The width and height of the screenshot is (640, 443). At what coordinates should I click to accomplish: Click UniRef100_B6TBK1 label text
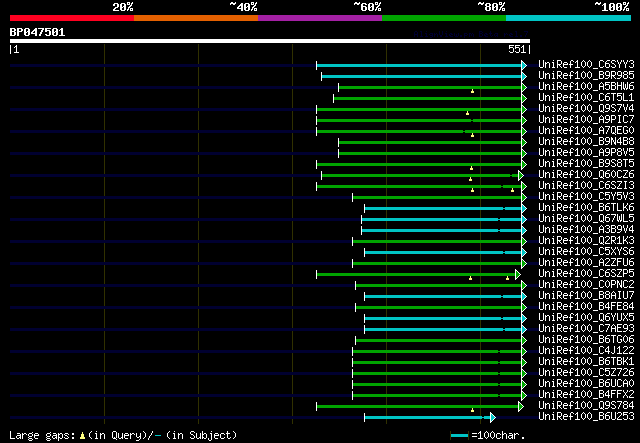pos(586,362)
